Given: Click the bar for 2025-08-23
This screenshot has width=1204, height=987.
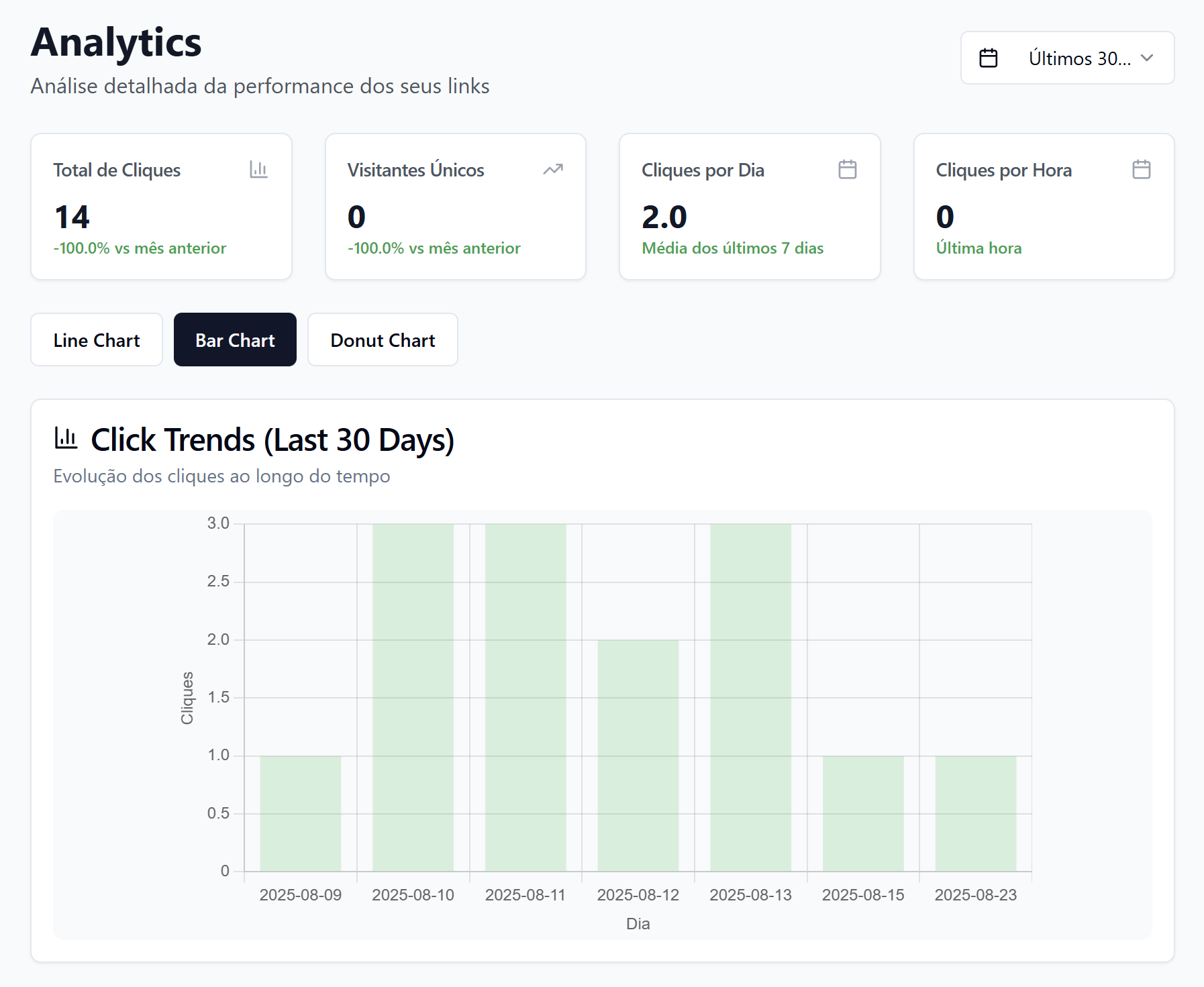Looking at the screenshot, I should pyautogui.click(x=975, y=813).
